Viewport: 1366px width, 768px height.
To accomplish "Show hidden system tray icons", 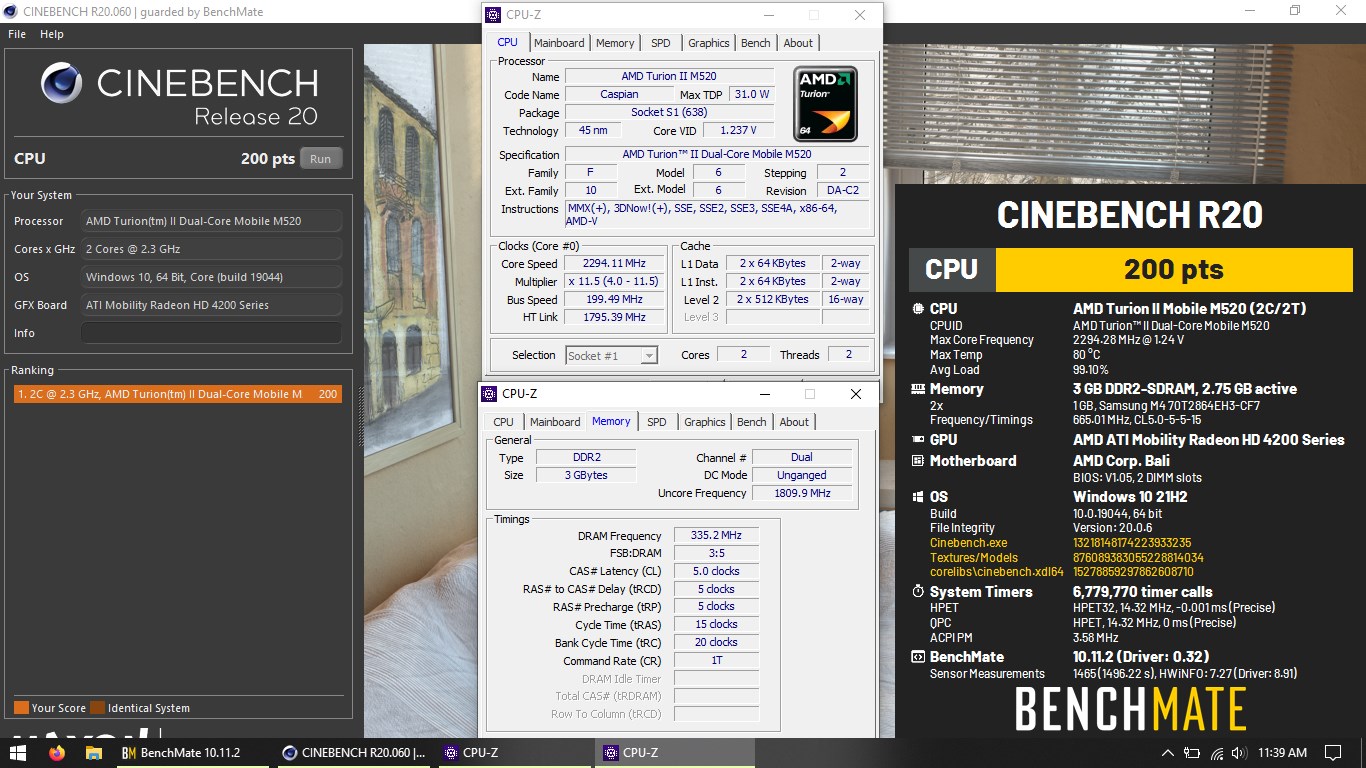I will click(1167, 753).
